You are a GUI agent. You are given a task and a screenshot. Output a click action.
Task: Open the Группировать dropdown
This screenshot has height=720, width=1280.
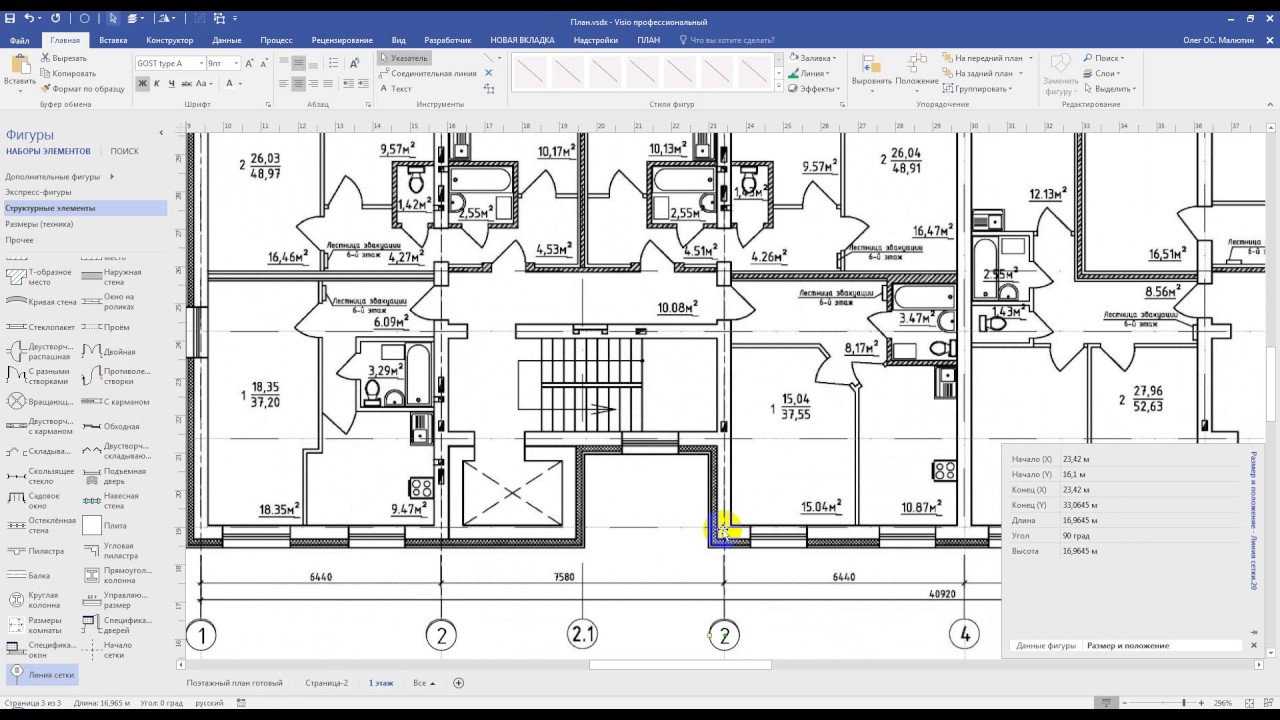coord(978,88)
